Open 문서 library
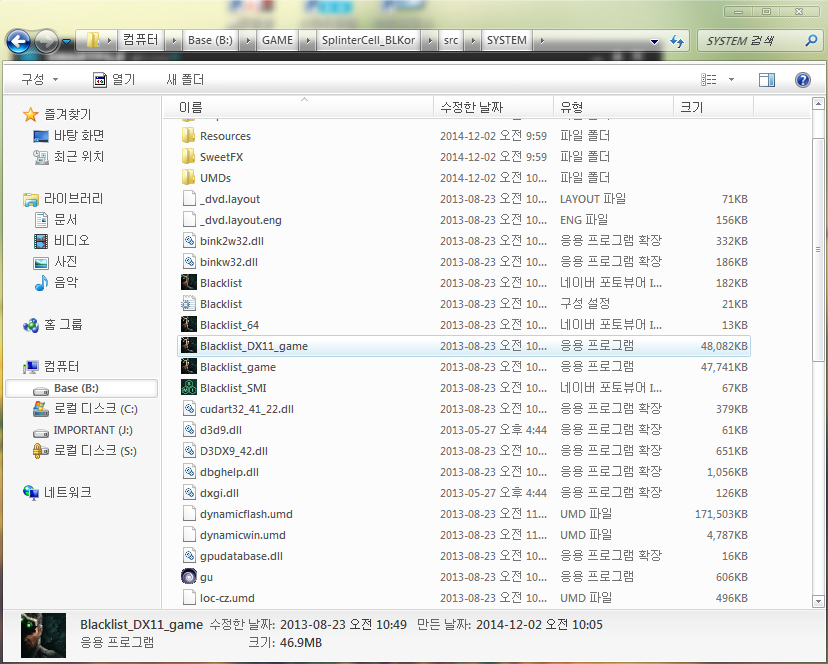 tap(55, 219)
